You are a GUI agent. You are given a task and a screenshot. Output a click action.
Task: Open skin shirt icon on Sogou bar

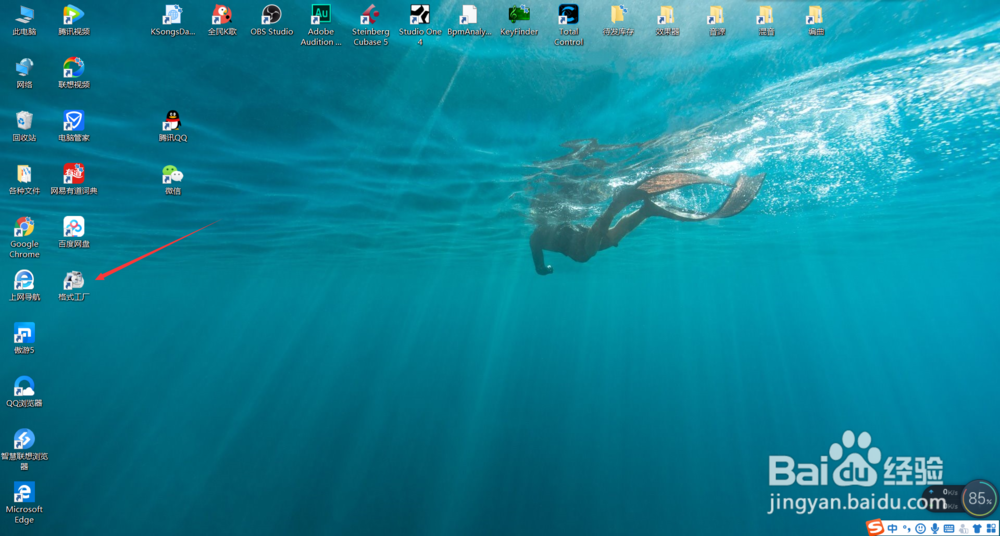(x=977, y=528)
